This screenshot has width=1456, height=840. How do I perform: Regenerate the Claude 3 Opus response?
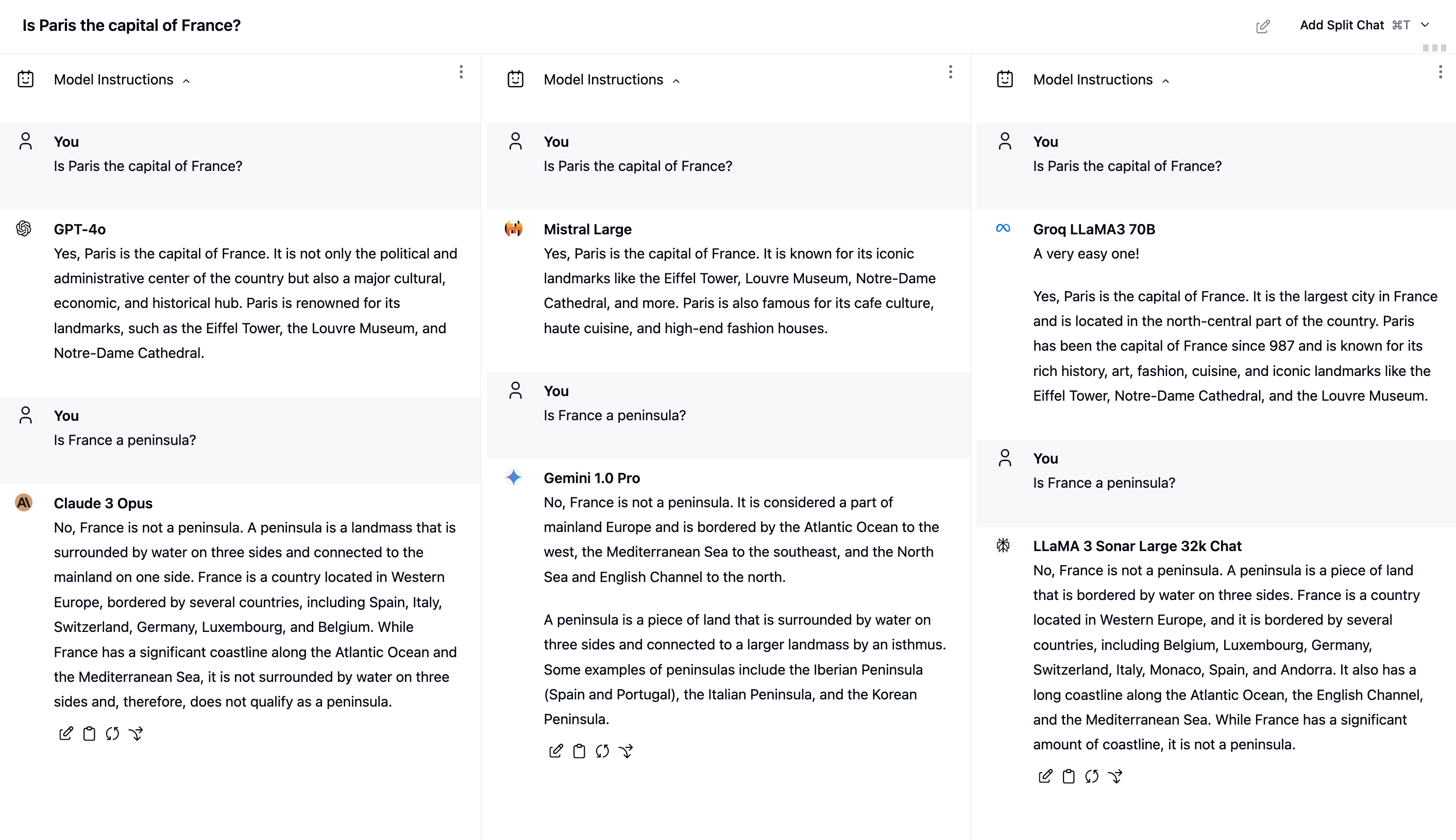112,733
